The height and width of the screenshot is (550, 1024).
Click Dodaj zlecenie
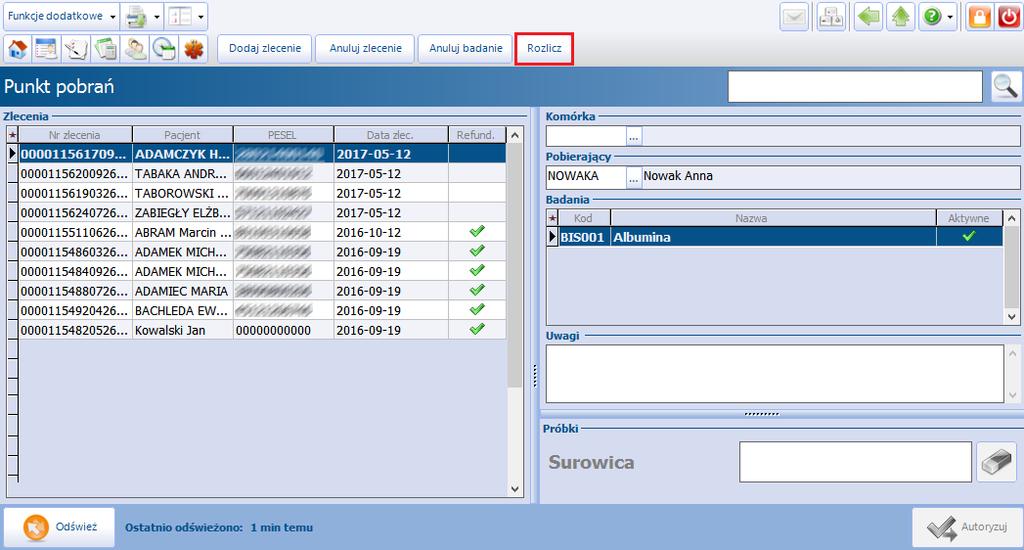click(x=265, y=48)
